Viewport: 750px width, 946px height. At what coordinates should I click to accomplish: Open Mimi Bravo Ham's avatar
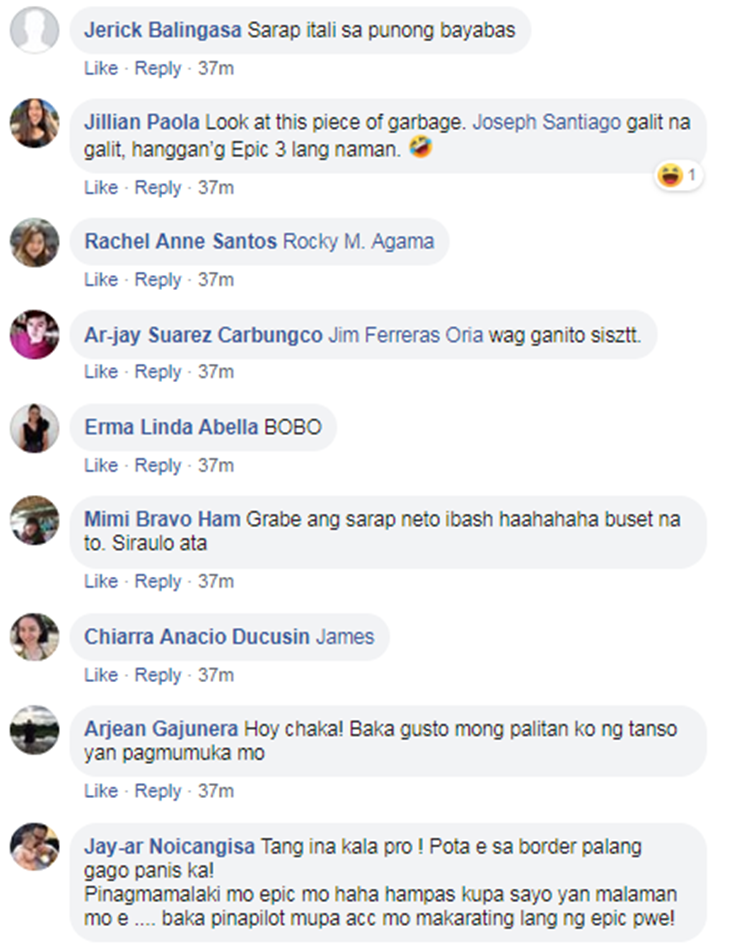(x=34, y=520)
